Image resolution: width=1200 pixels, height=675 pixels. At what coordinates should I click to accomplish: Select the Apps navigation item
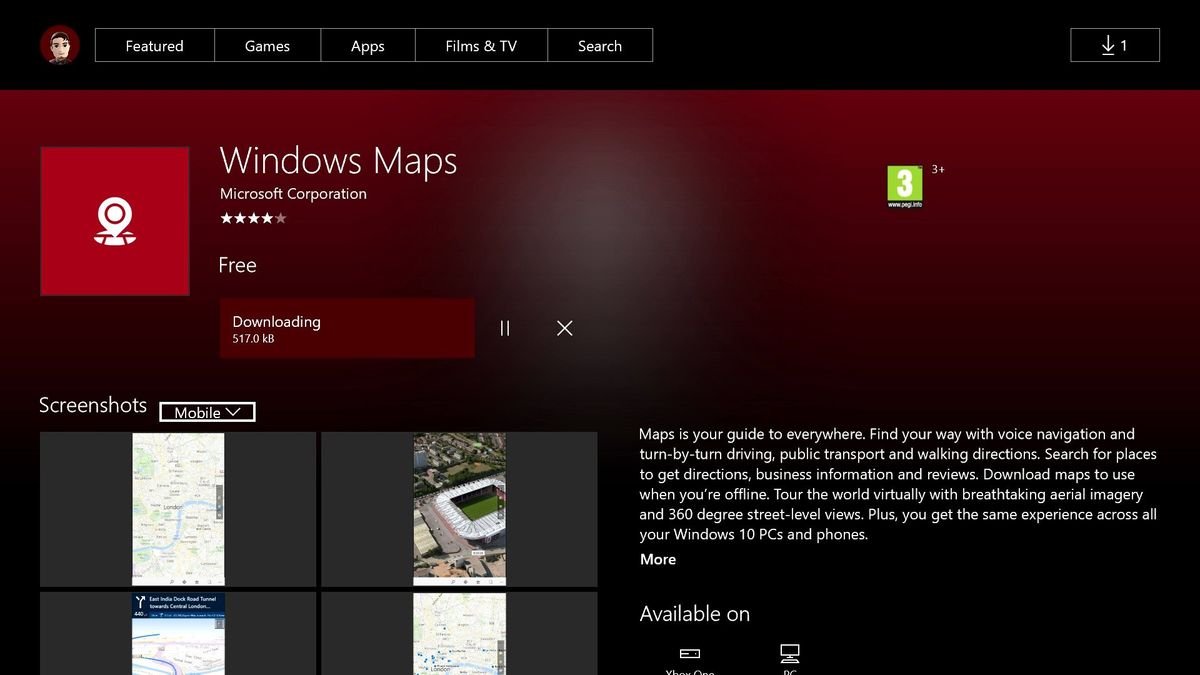(367, 45)
